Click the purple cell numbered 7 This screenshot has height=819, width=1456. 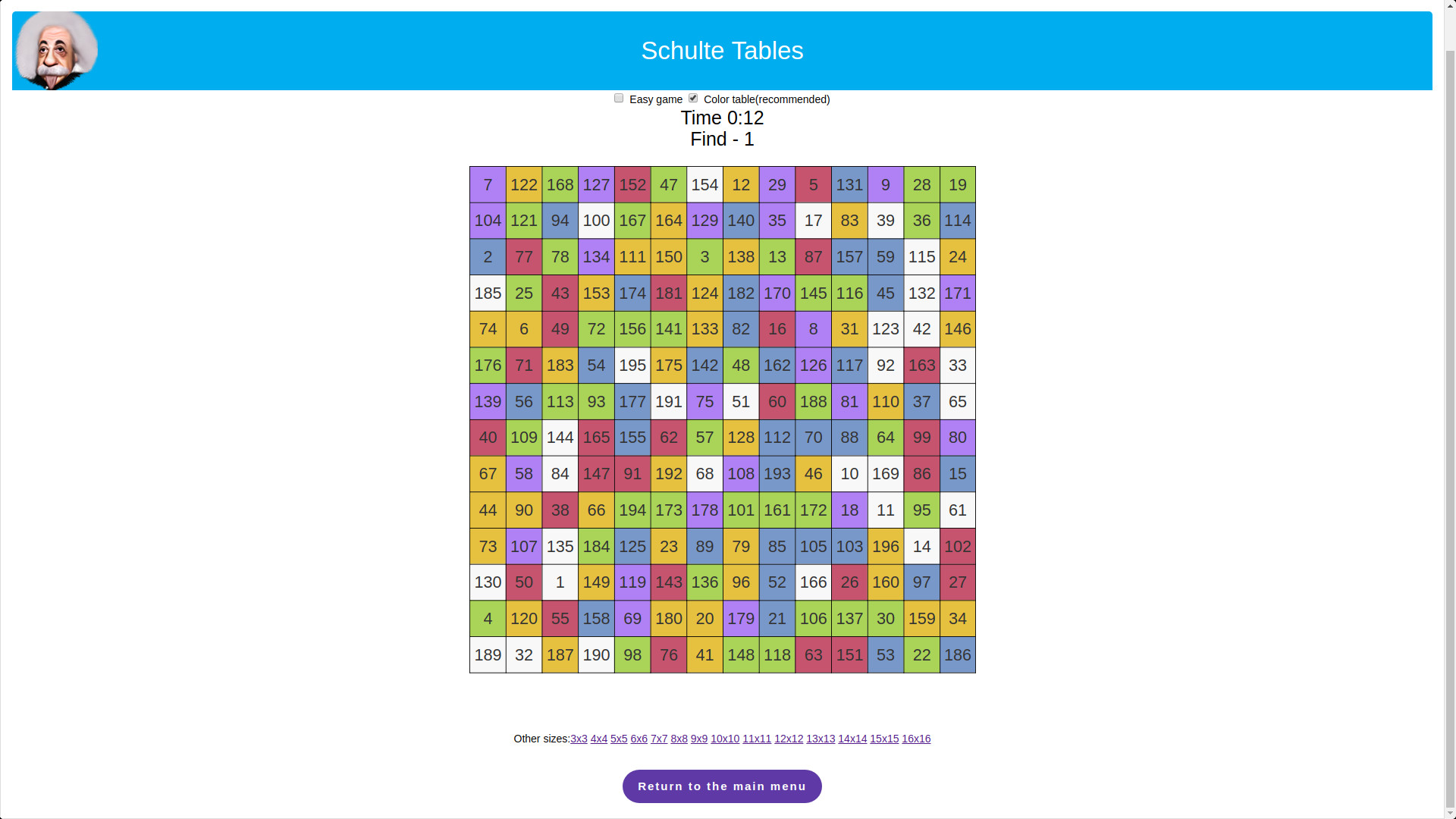tap(488, 185)
